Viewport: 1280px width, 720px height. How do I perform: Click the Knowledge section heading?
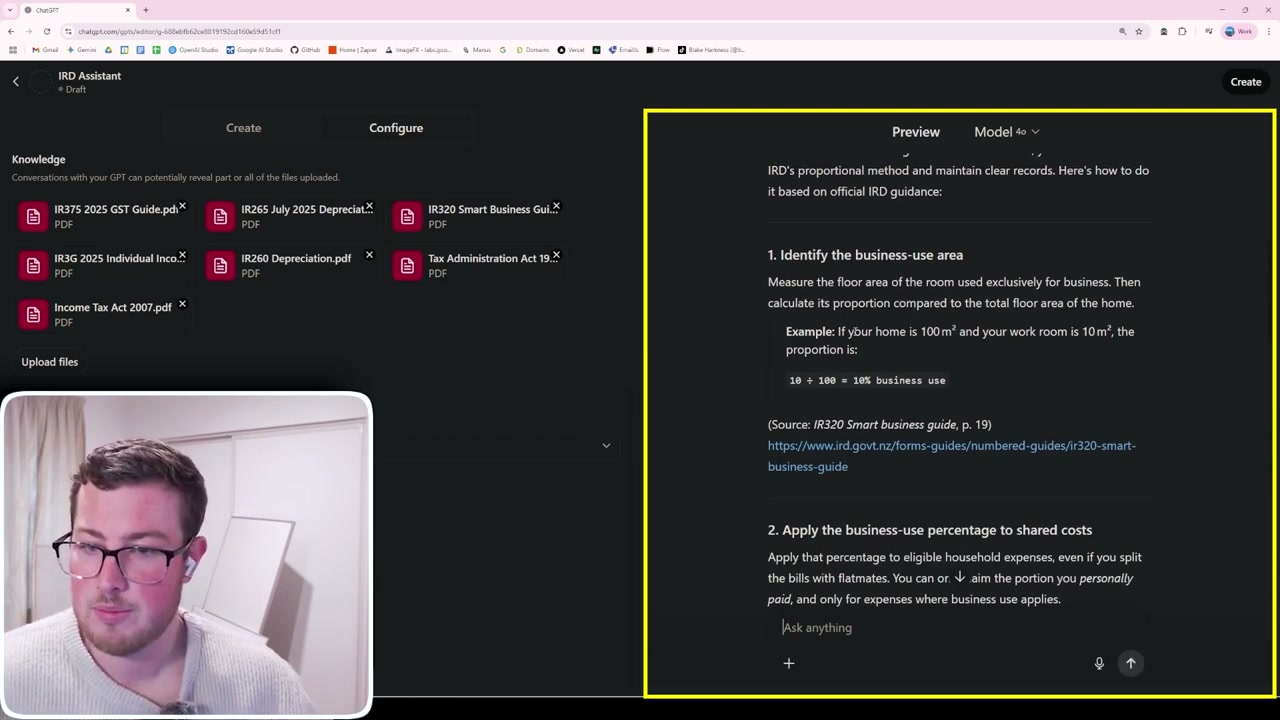pyautogui.click(x=38, y=159)
